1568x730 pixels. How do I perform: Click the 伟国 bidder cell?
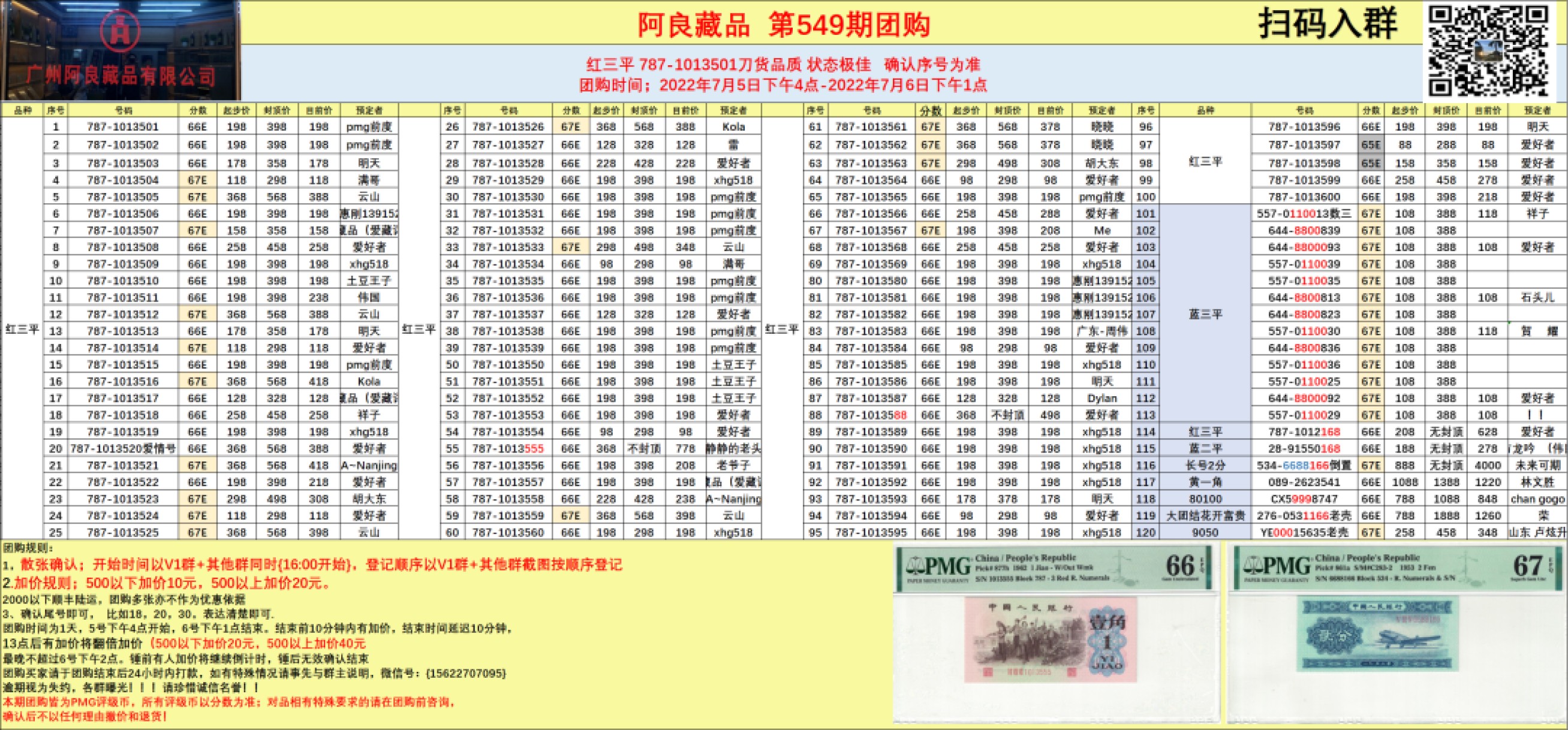(369, 297)
